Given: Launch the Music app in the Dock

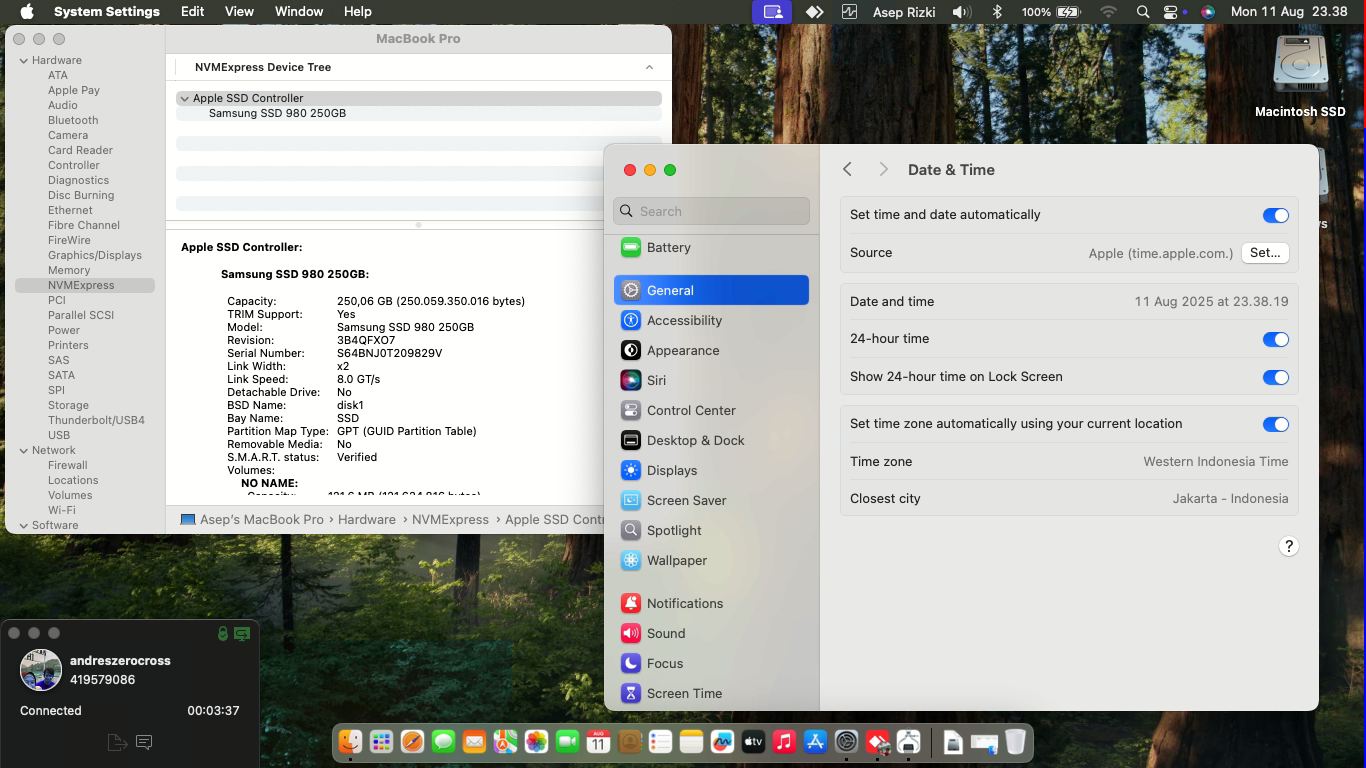Looking at the screenshot, I should tap(784, 742).
